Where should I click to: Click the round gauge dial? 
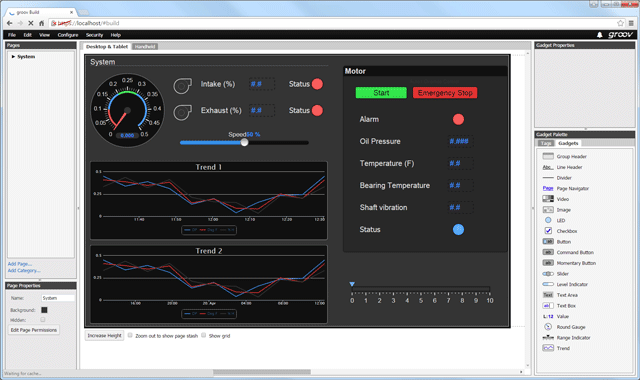pos(127,110)
